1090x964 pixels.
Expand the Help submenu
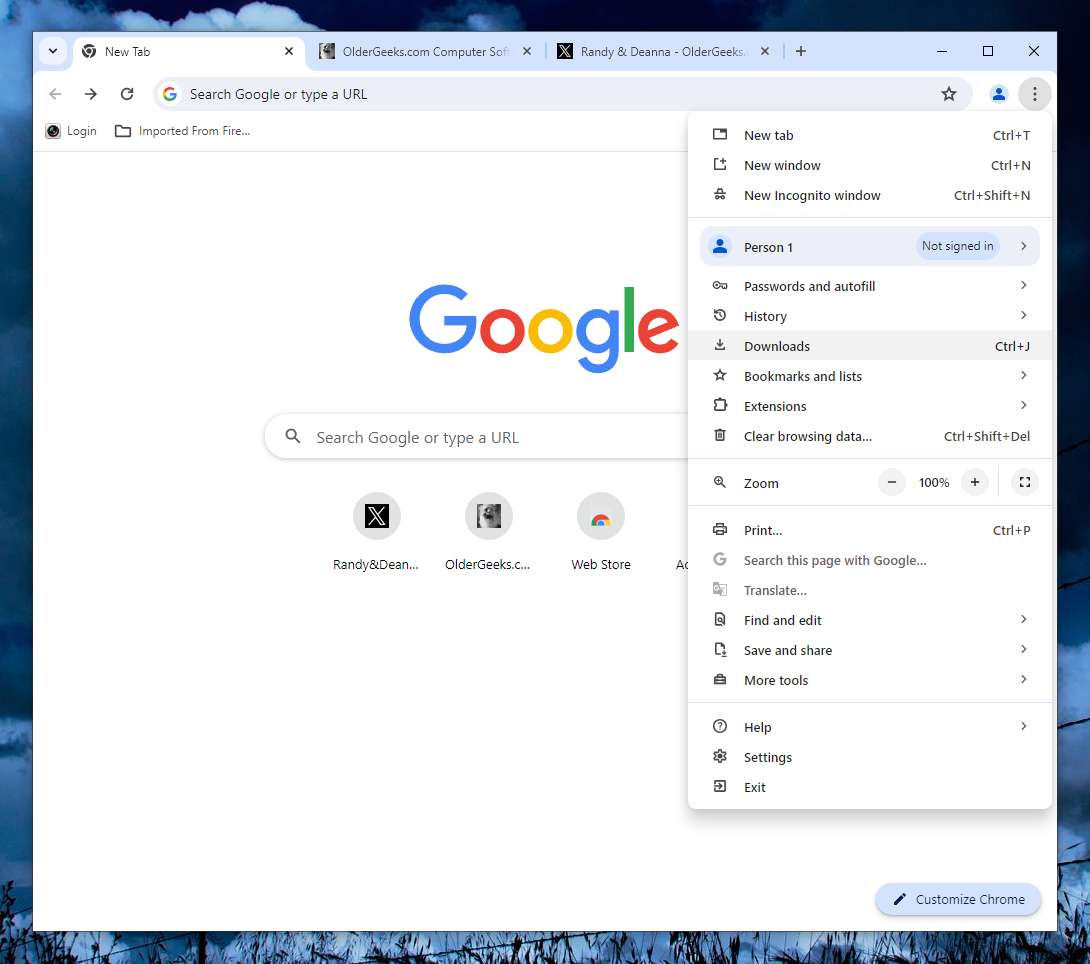click(870, 727)
